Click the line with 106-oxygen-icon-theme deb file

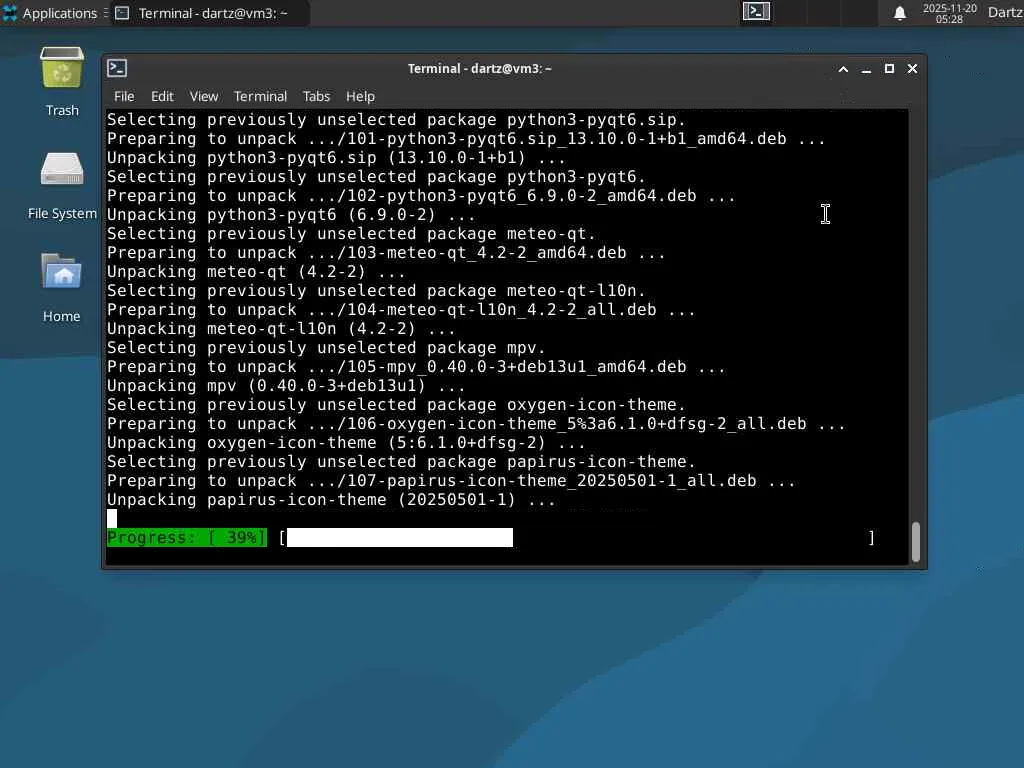coord(476,424)
